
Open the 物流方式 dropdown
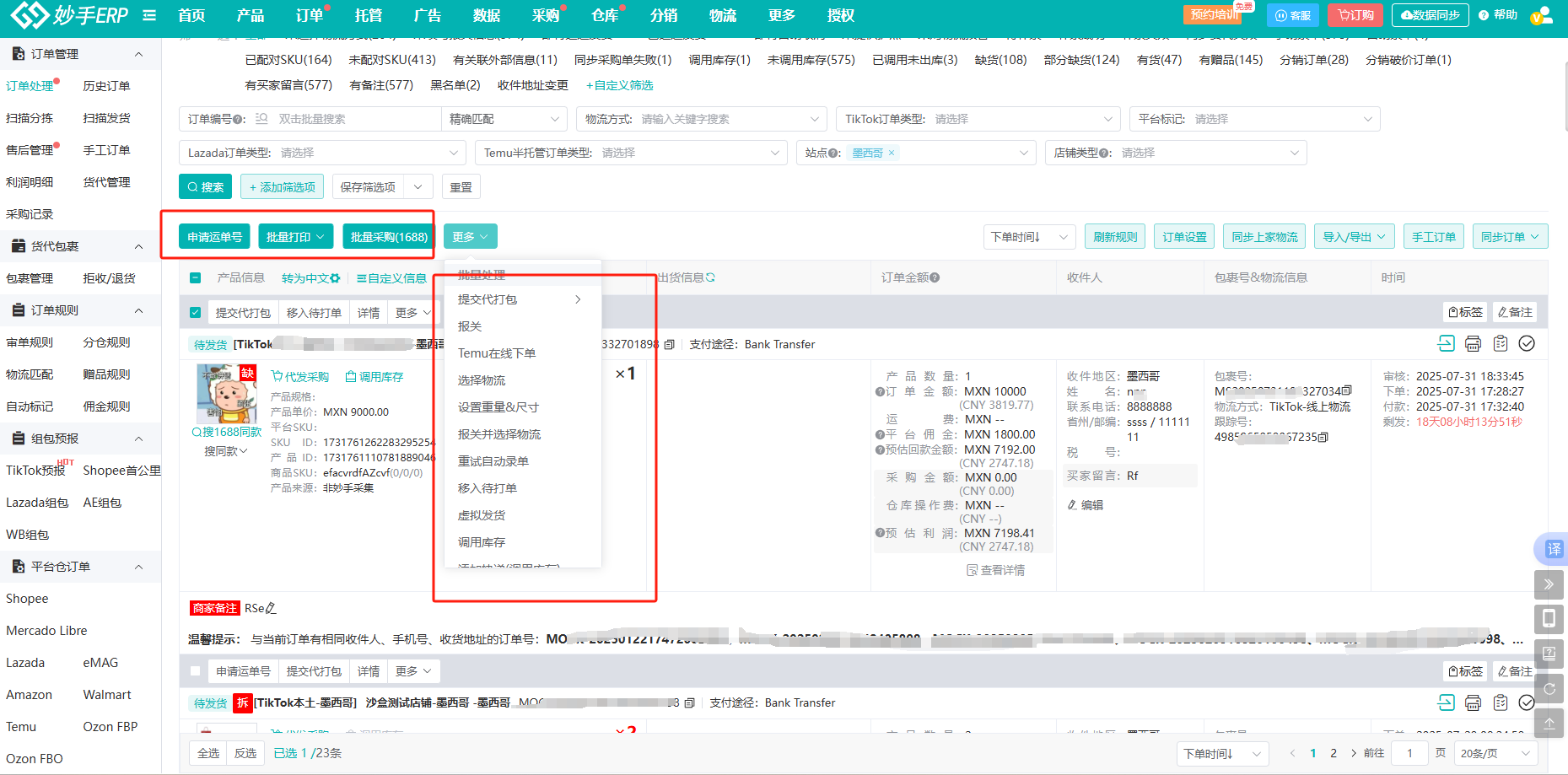(703, 119)
